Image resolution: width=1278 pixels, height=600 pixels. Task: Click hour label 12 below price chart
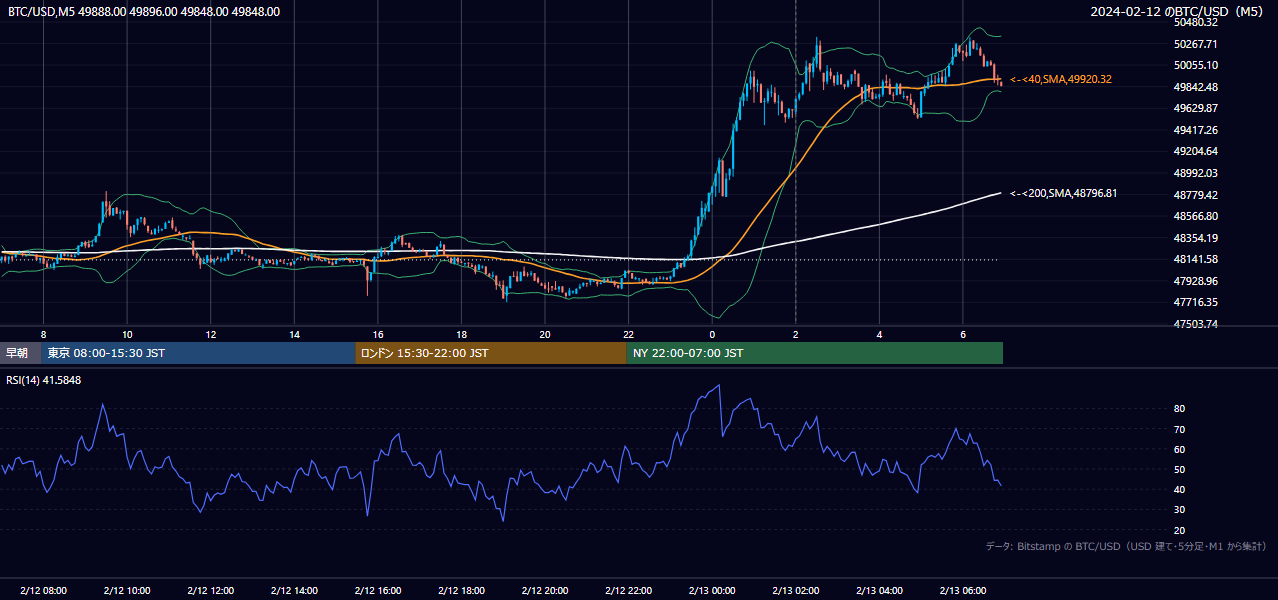[x=211, y=334]
